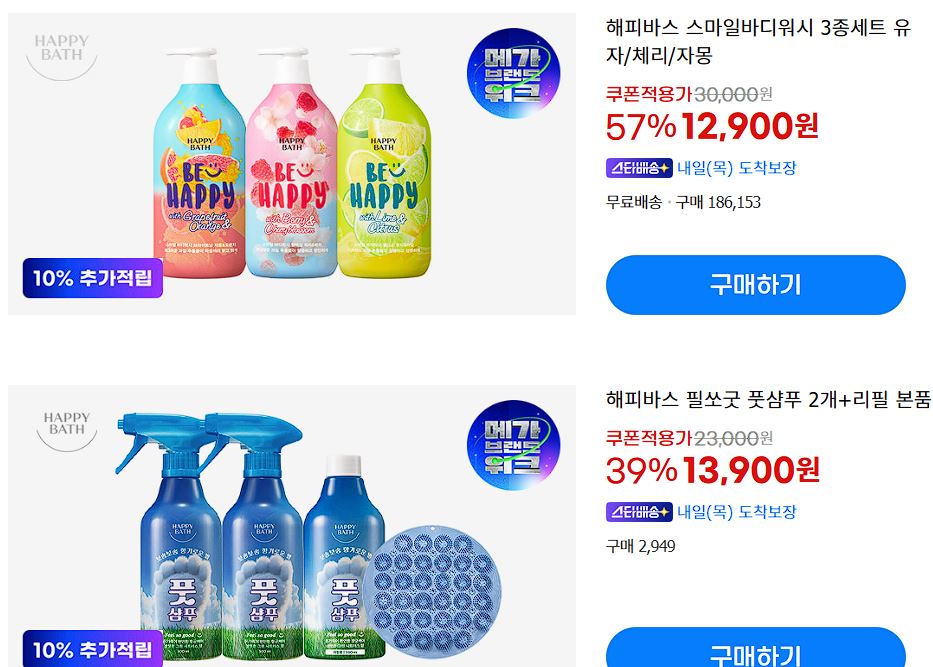Click the Happy Bath logo on body wash image
This screenshot has height=667, width=933.
[x=62, y=55]
